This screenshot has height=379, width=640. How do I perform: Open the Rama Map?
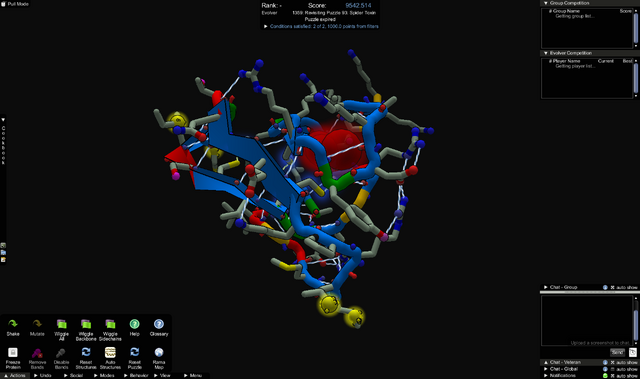click(x=159, y=358)
